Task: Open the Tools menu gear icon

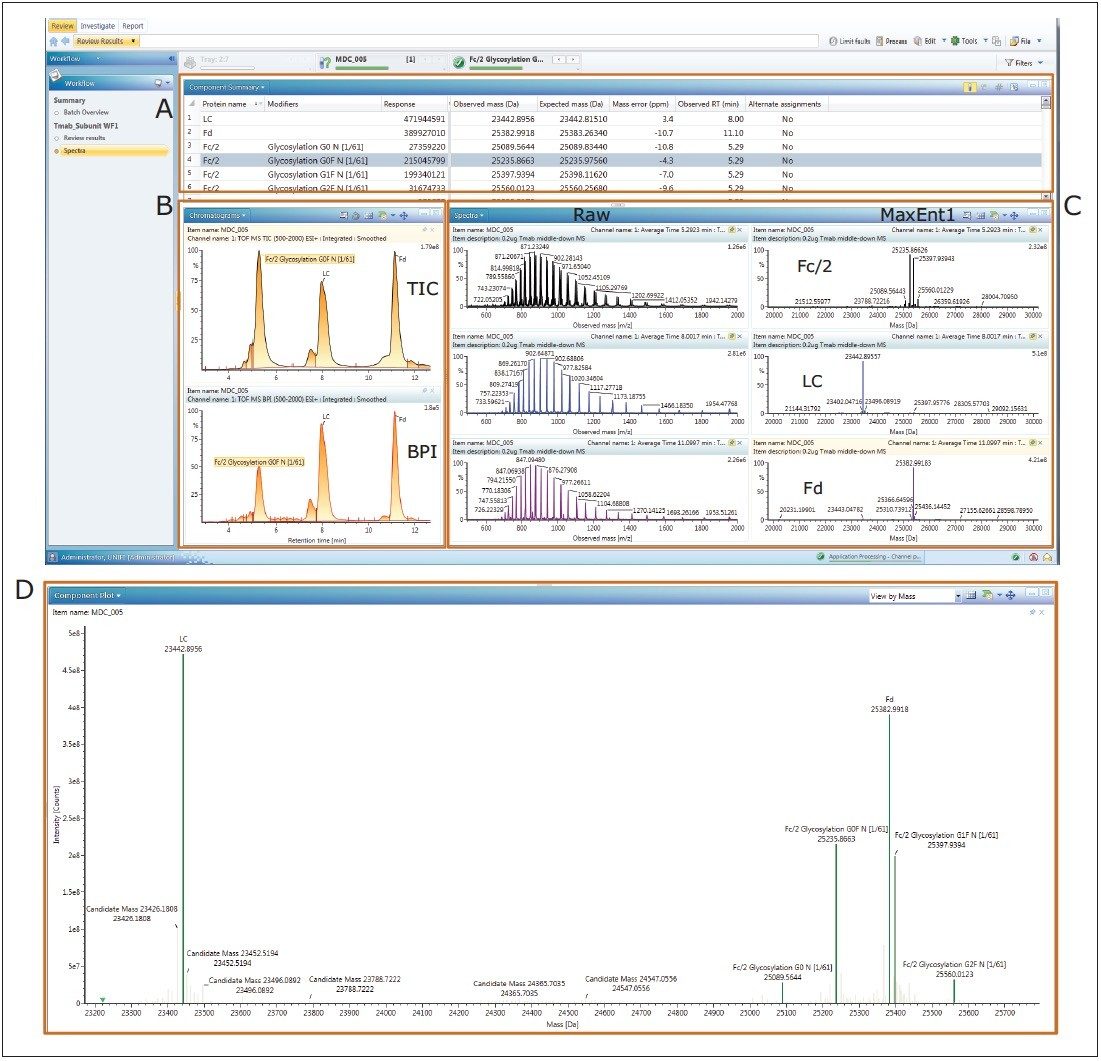Action: pos(957,41)
